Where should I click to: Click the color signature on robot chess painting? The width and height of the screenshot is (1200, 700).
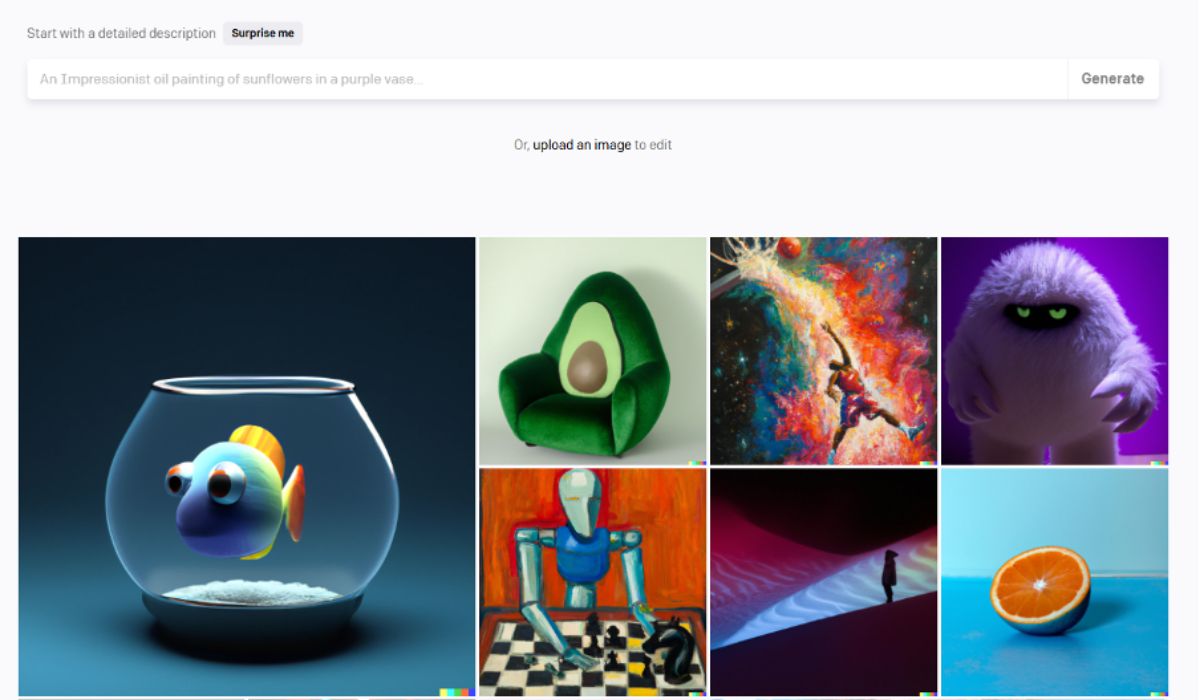click(698, 693)
